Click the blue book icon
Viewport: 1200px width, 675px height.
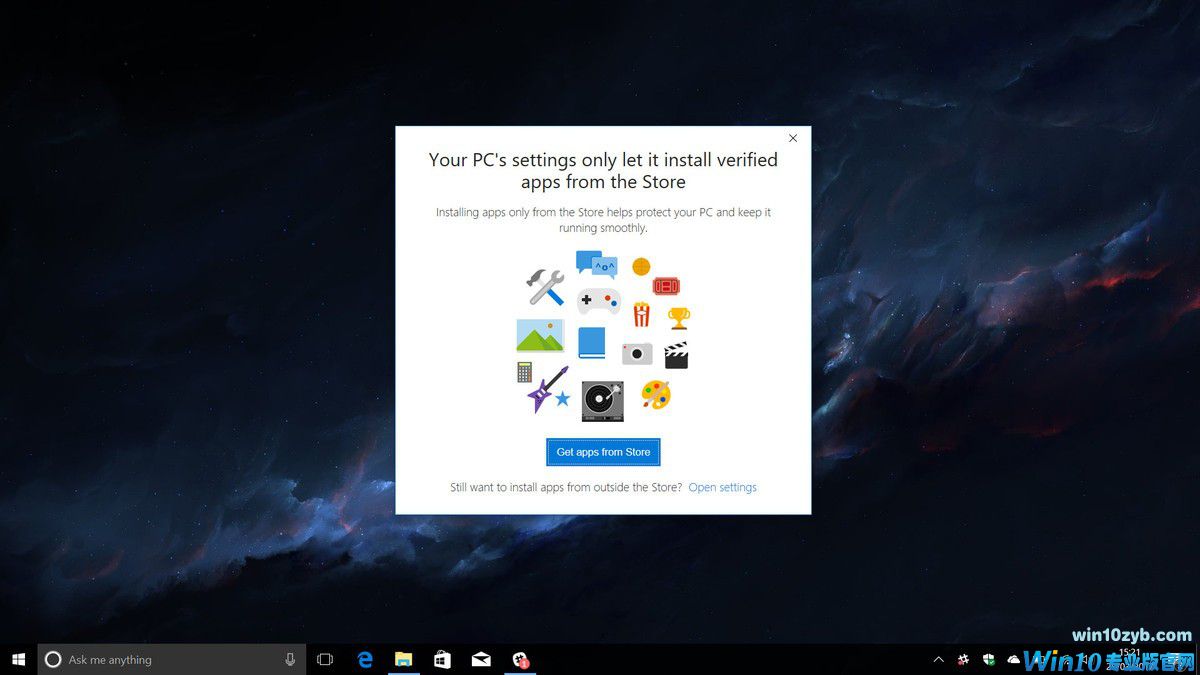tap(592, 343)
